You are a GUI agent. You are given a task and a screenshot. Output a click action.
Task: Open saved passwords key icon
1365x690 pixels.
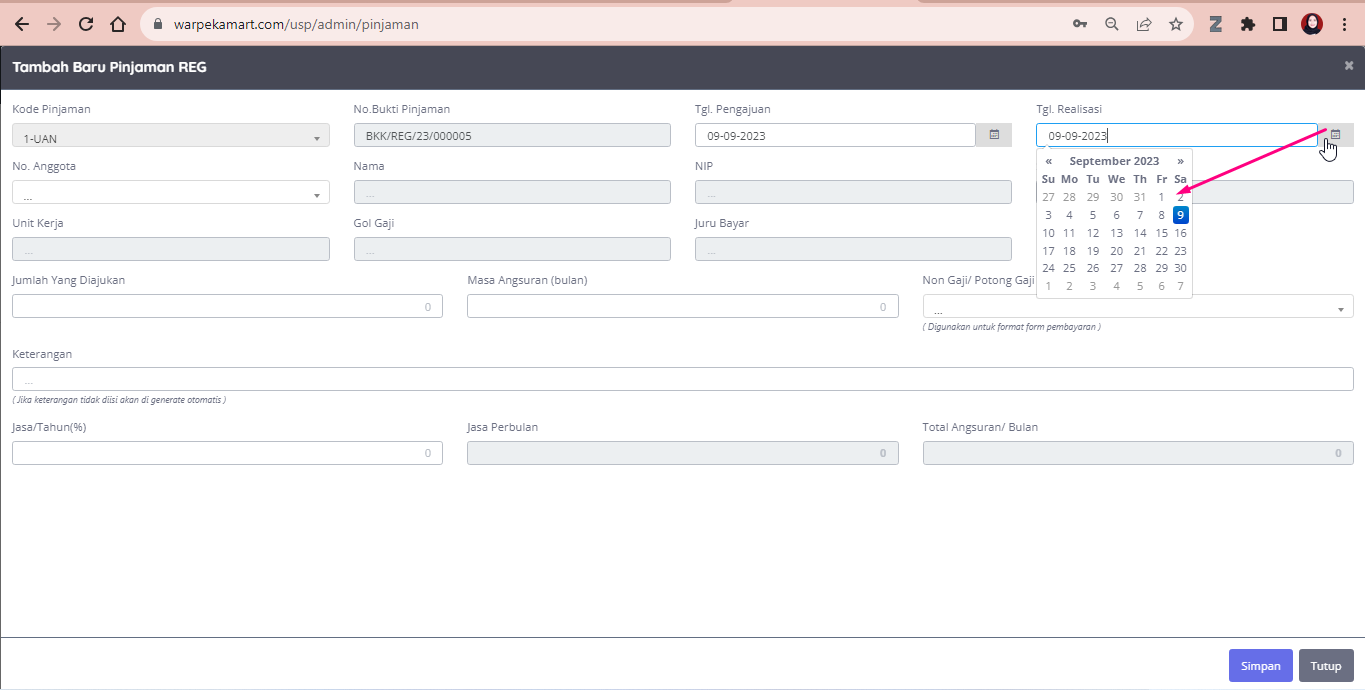point(1080,24)
